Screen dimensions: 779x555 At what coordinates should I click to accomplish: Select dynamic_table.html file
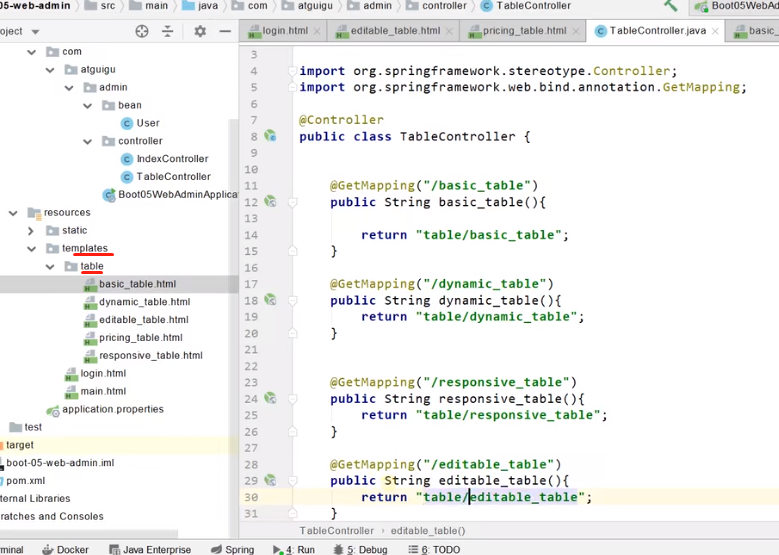145,302
